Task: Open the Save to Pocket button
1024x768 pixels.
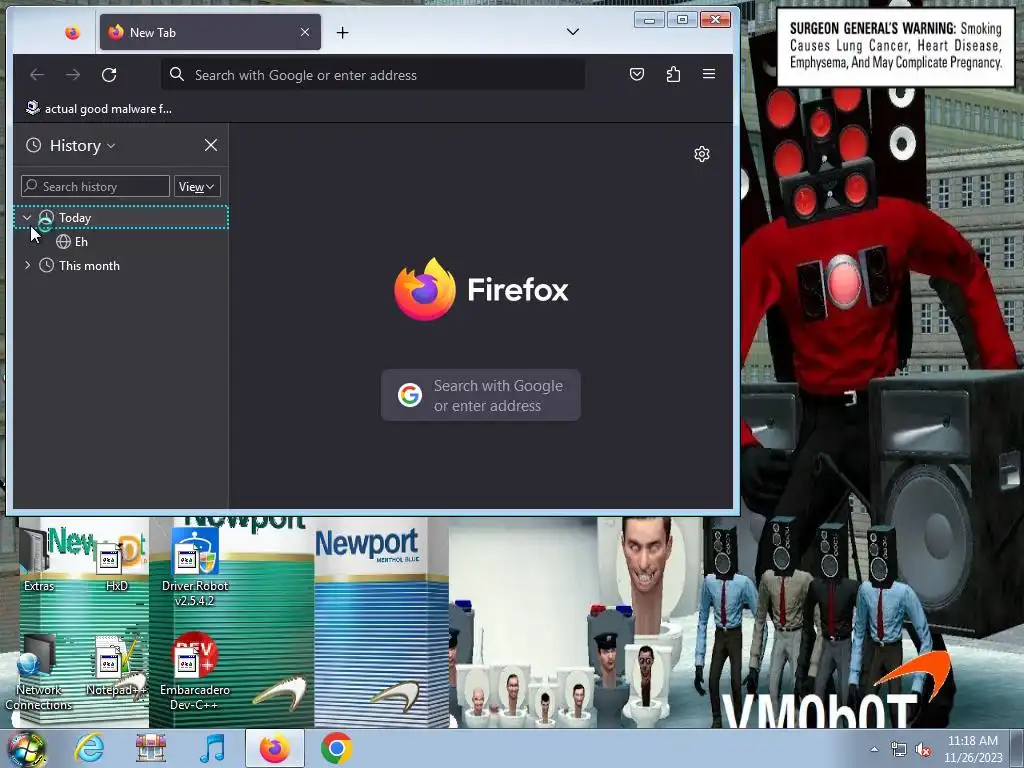Action: click(637, 74)
